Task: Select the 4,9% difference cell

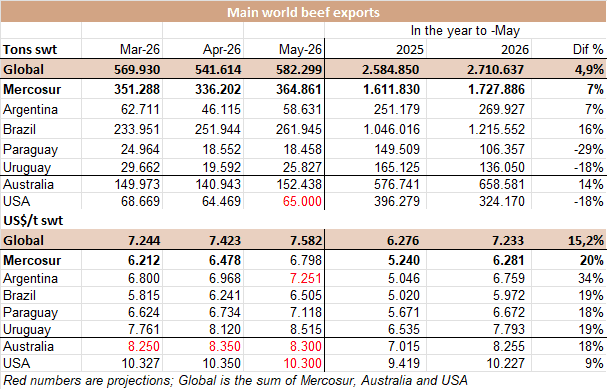Action: (x=589, y=70)
